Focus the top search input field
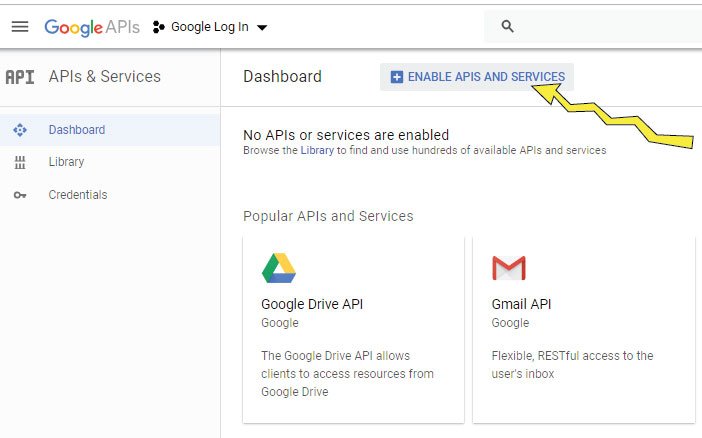This screenshot has height=438, width=702. tap(593, 26)
